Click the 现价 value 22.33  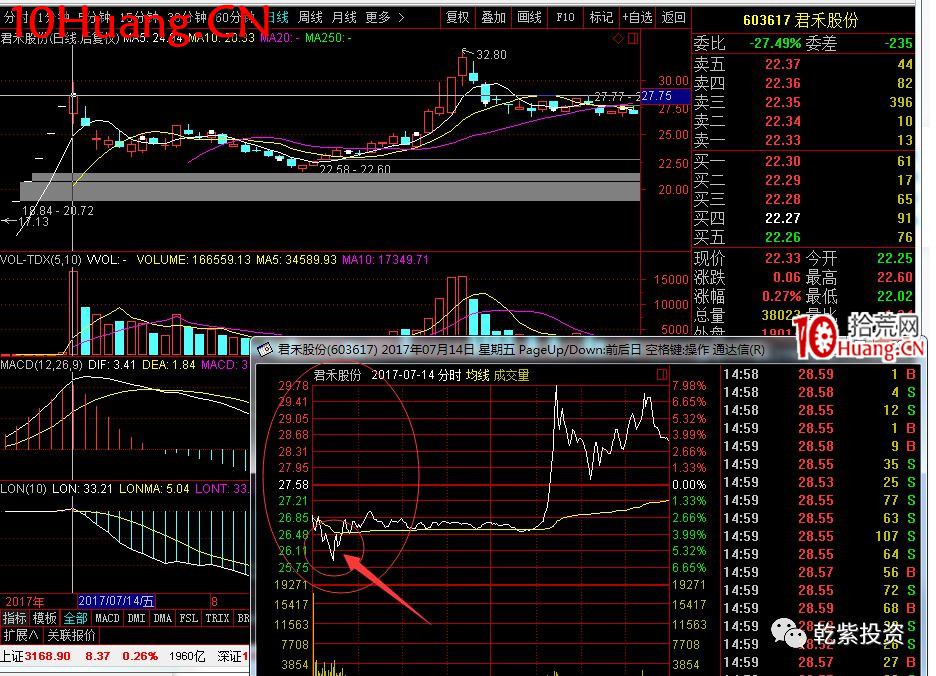(x=783, y=259)
